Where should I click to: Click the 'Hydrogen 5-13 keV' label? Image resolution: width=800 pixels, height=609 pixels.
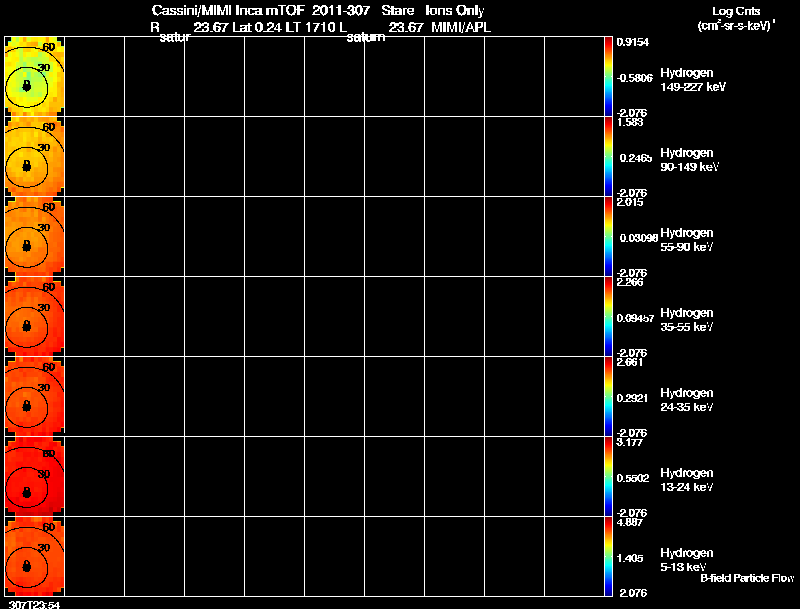(687, 560)
